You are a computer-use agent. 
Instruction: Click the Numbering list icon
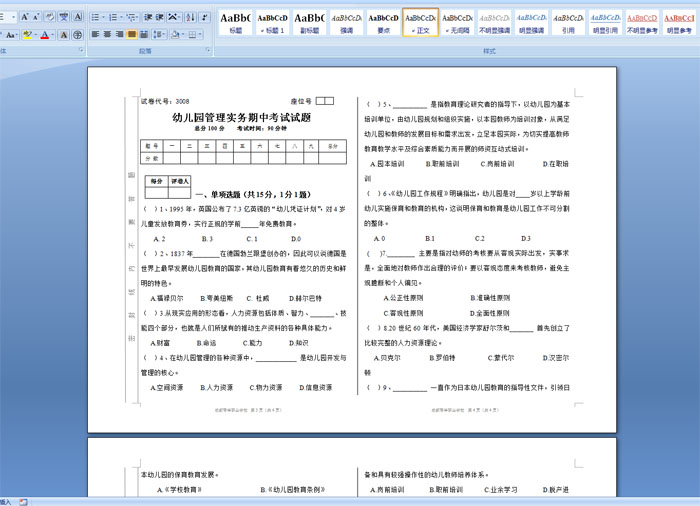113,17
